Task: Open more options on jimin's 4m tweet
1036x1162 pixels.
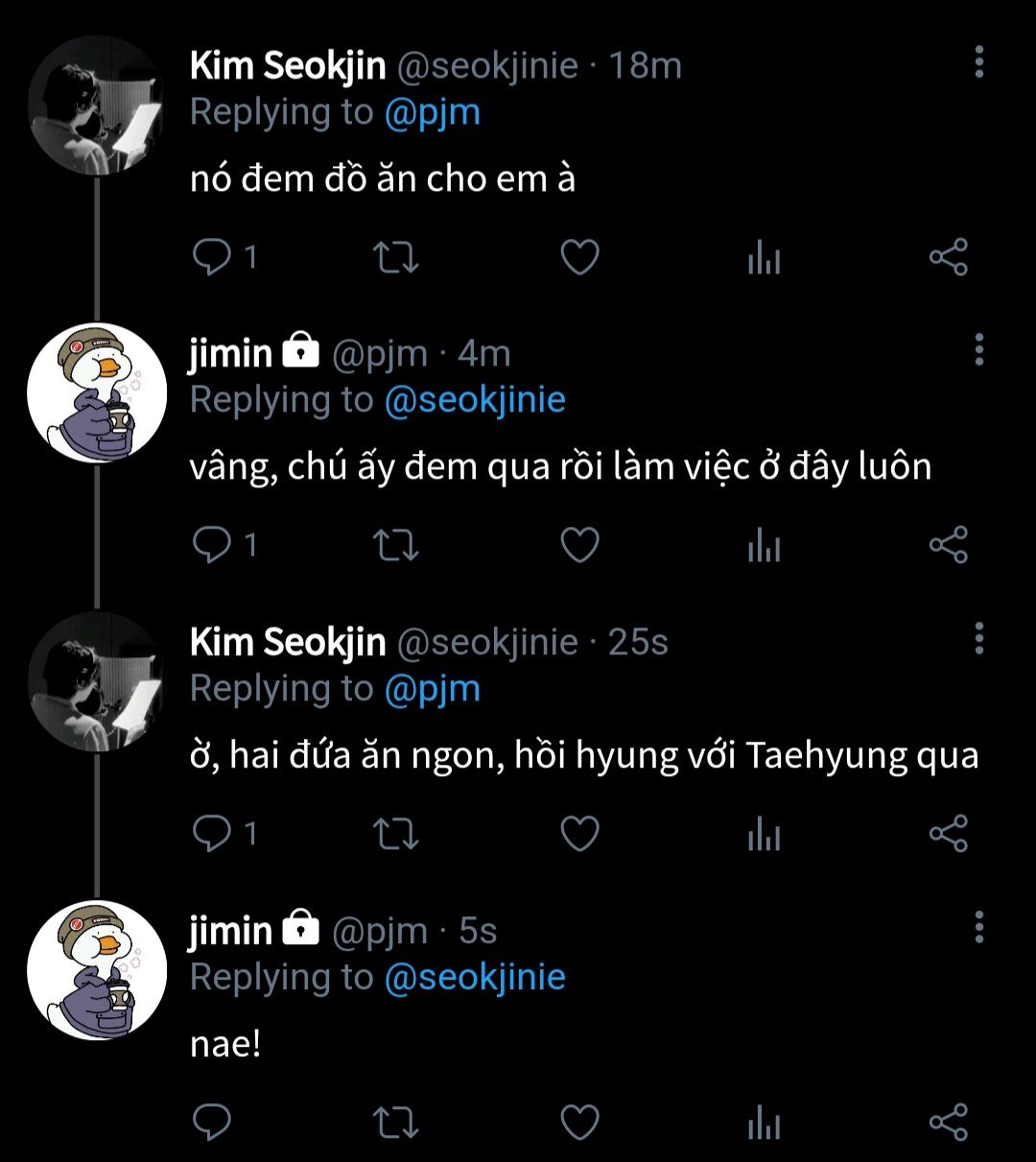Action: tap(978, 349)
